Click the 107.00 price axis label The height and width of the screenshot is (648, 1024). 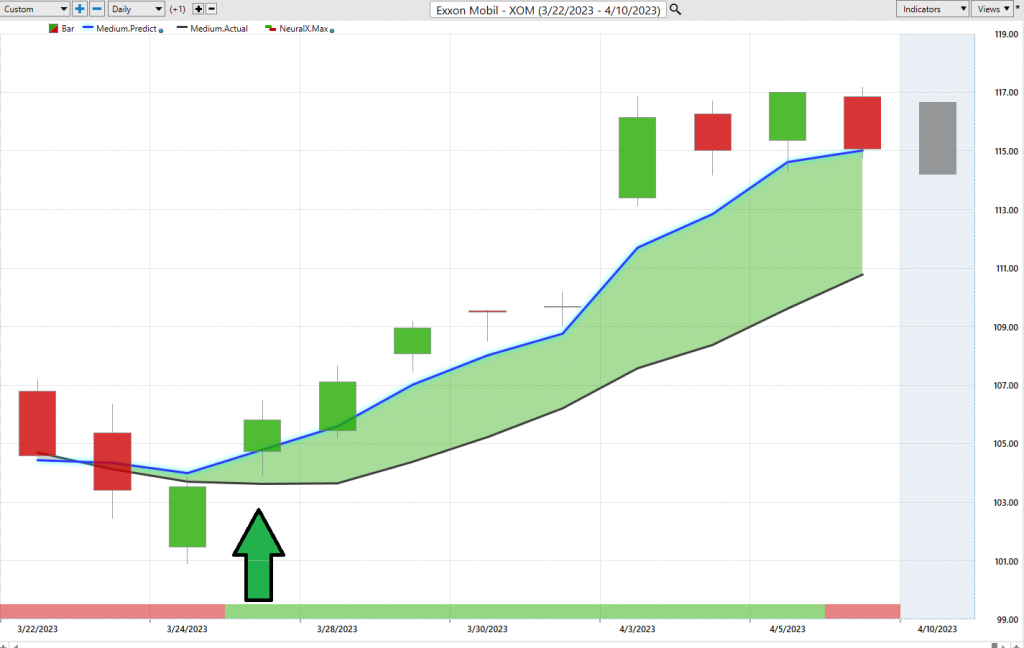[x=1006, y=385]
